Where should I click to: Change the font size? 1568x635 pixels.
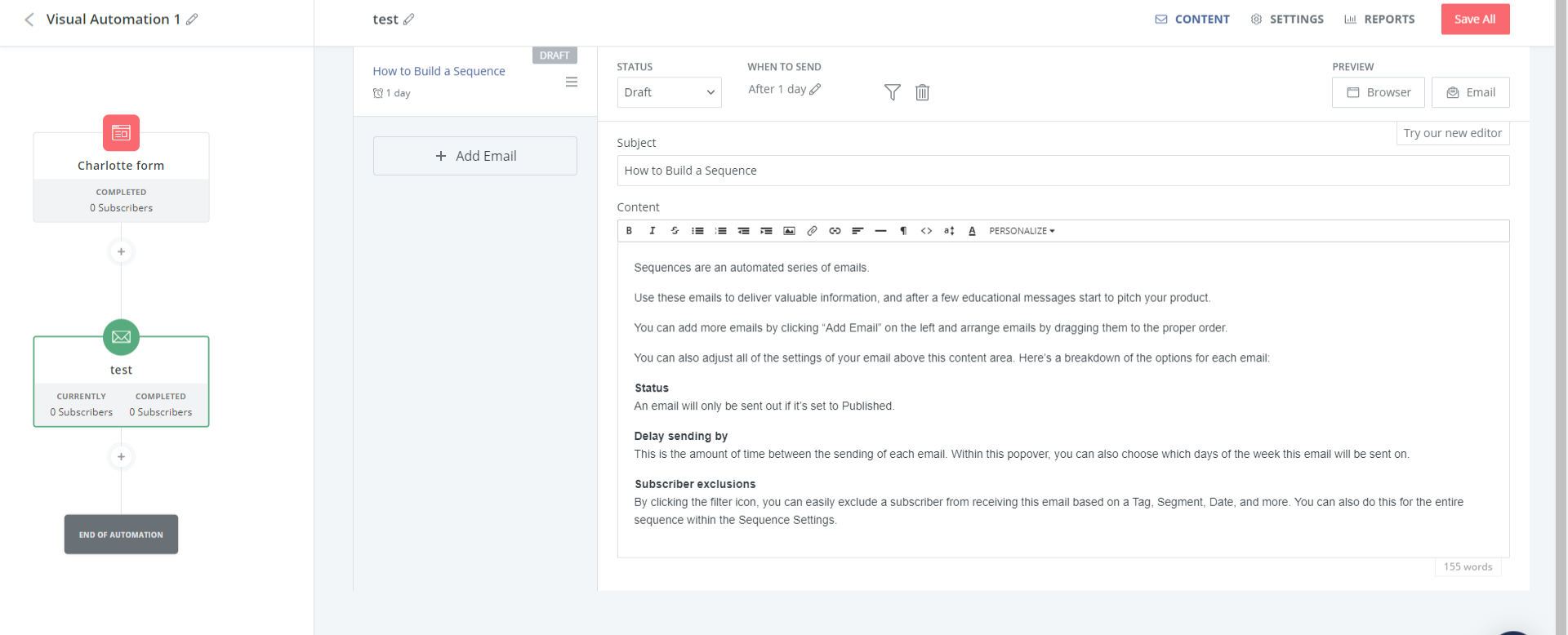coord(949,231)
